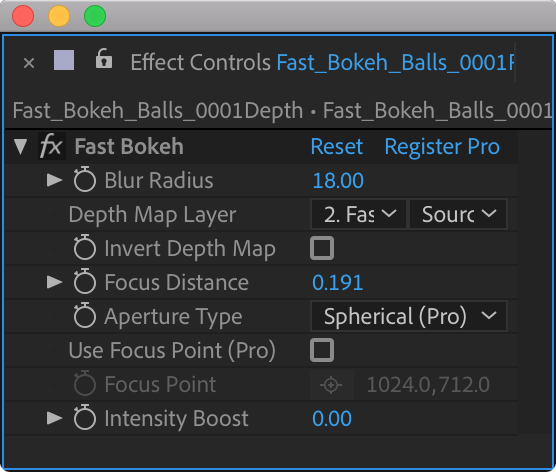Screen dimensions: 556x472
Task: Toggle the fx switch for Fast Bokeh
Action: pos(51,146)
